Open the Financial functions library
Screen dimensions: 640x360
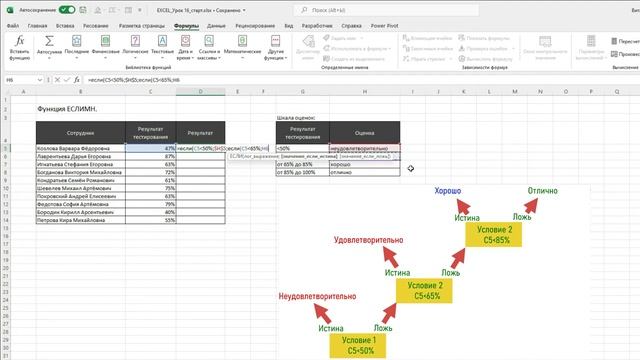[x=105, y=48]
